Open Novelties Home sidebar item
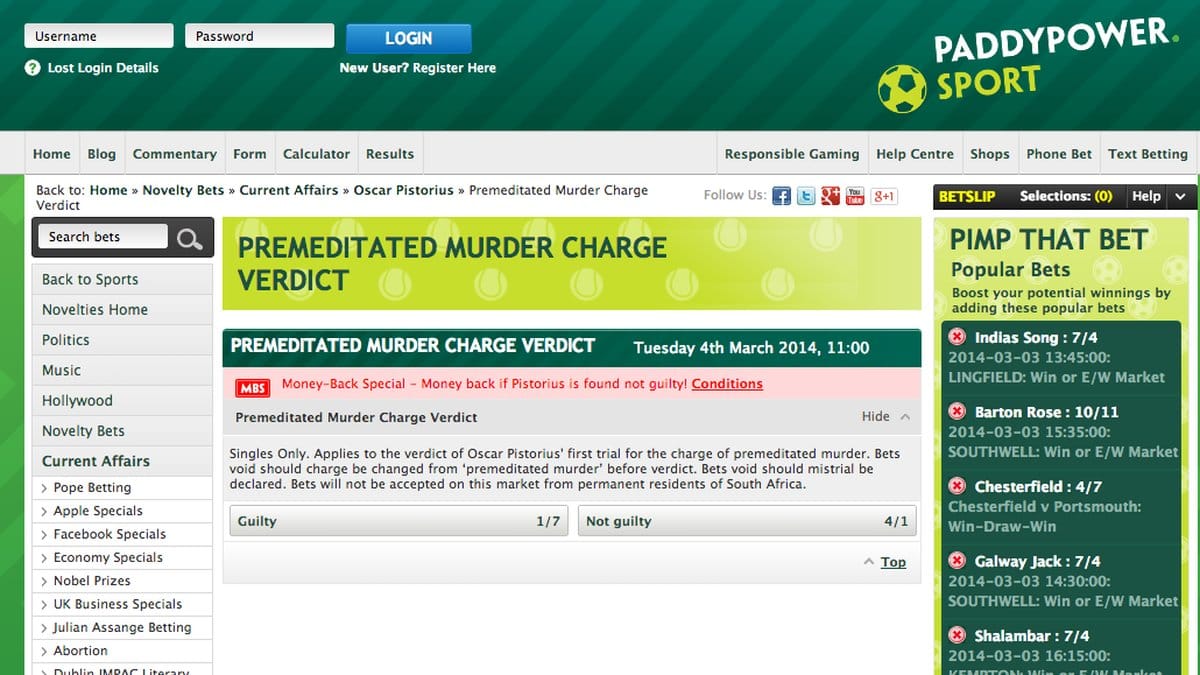 pos(122,310)
